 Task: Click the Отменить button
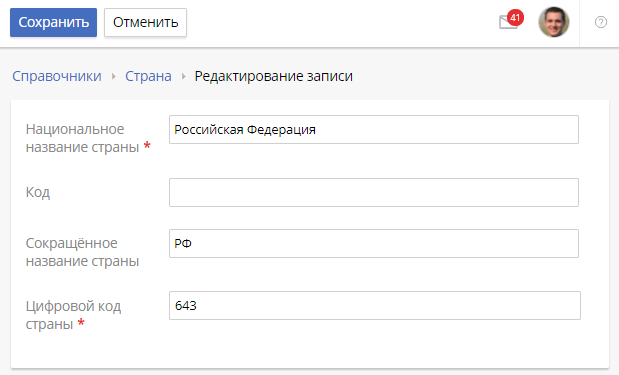coord(145,22)
